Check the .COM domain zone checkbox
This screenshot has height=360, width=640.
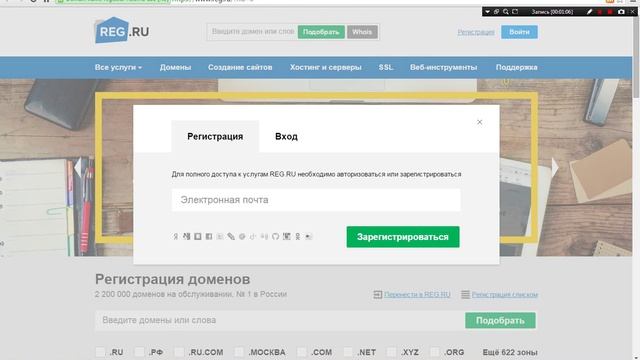[302, 352]
